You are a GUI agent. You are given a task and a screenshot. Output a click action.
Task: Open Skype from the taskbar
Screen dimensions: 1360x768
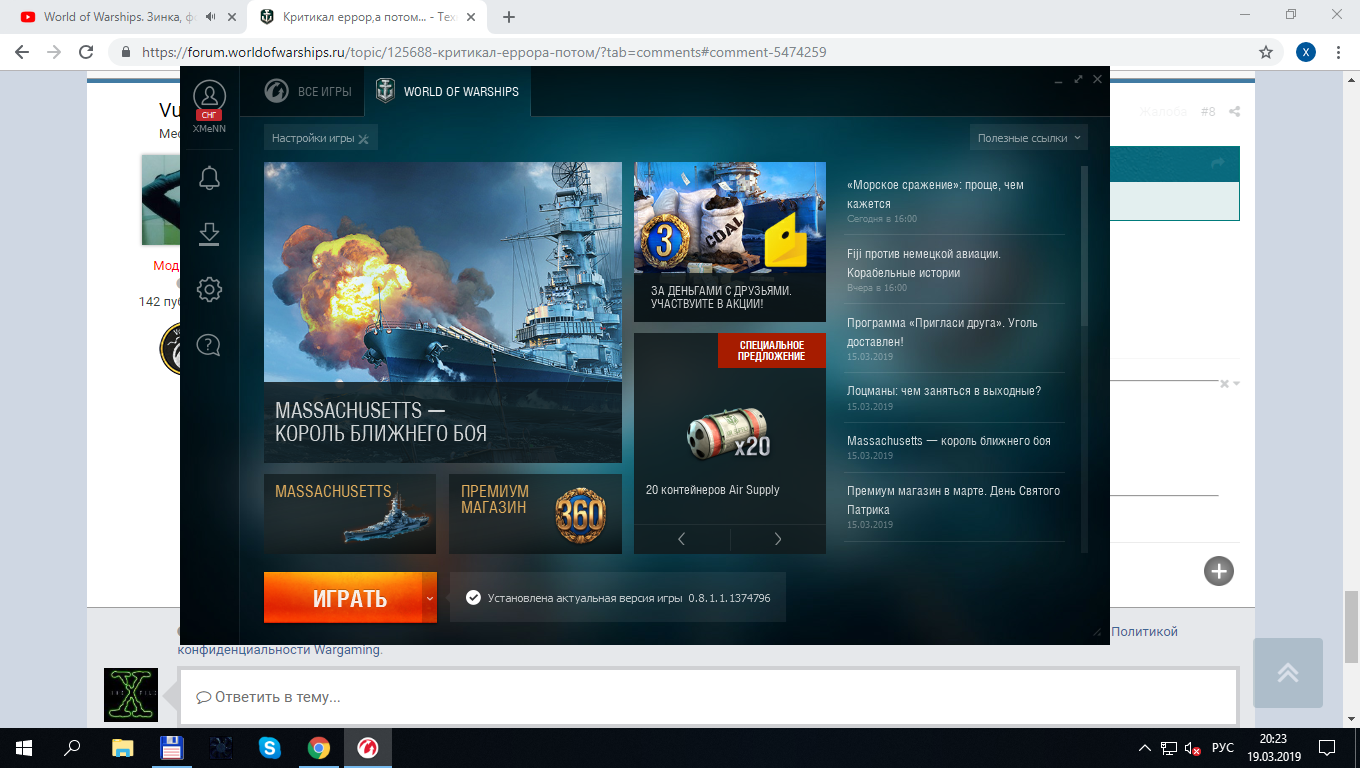(269, 748)
